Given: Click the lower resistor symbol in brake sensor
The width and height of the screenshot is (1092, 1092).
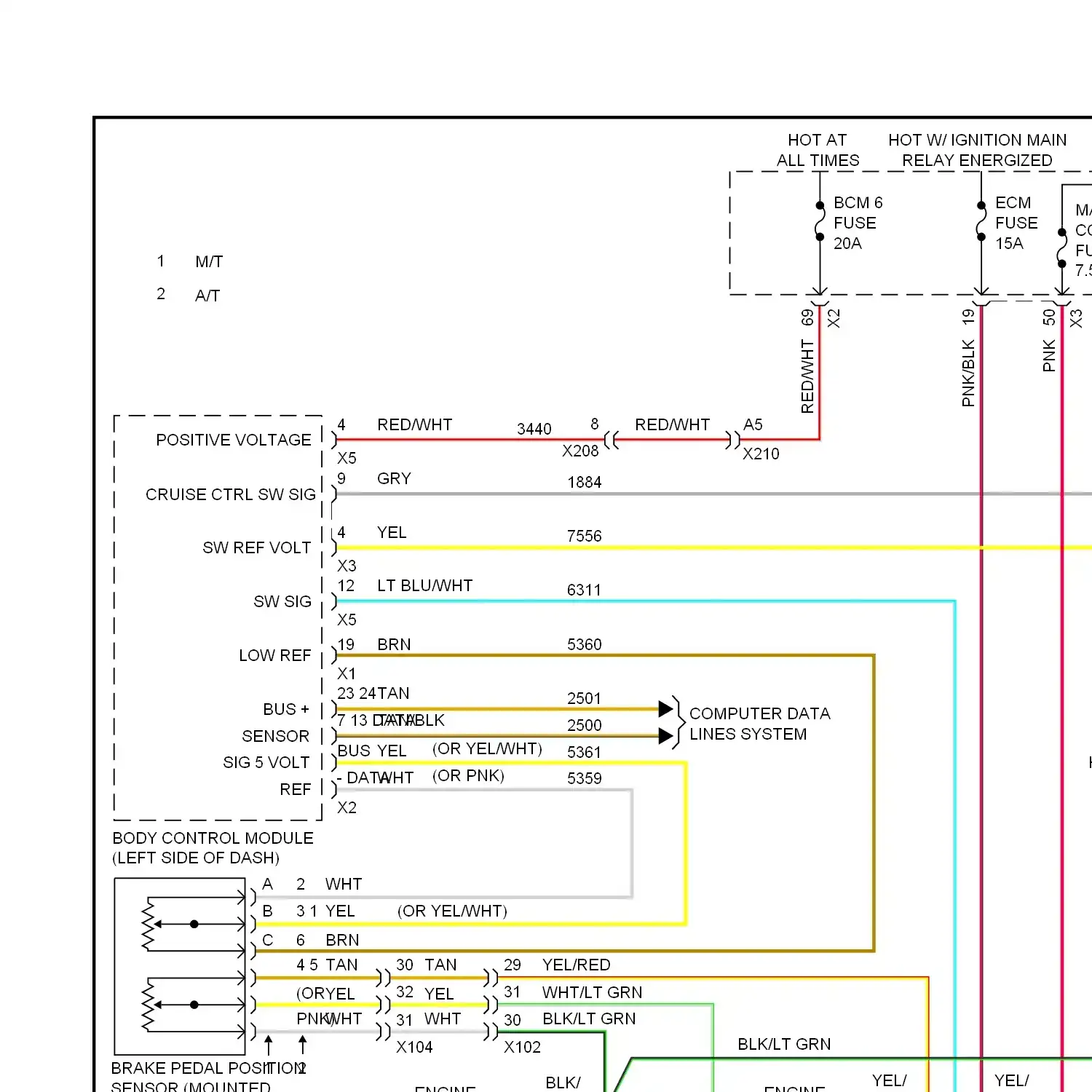Looking at the screenshot, I should [149, 1005].
